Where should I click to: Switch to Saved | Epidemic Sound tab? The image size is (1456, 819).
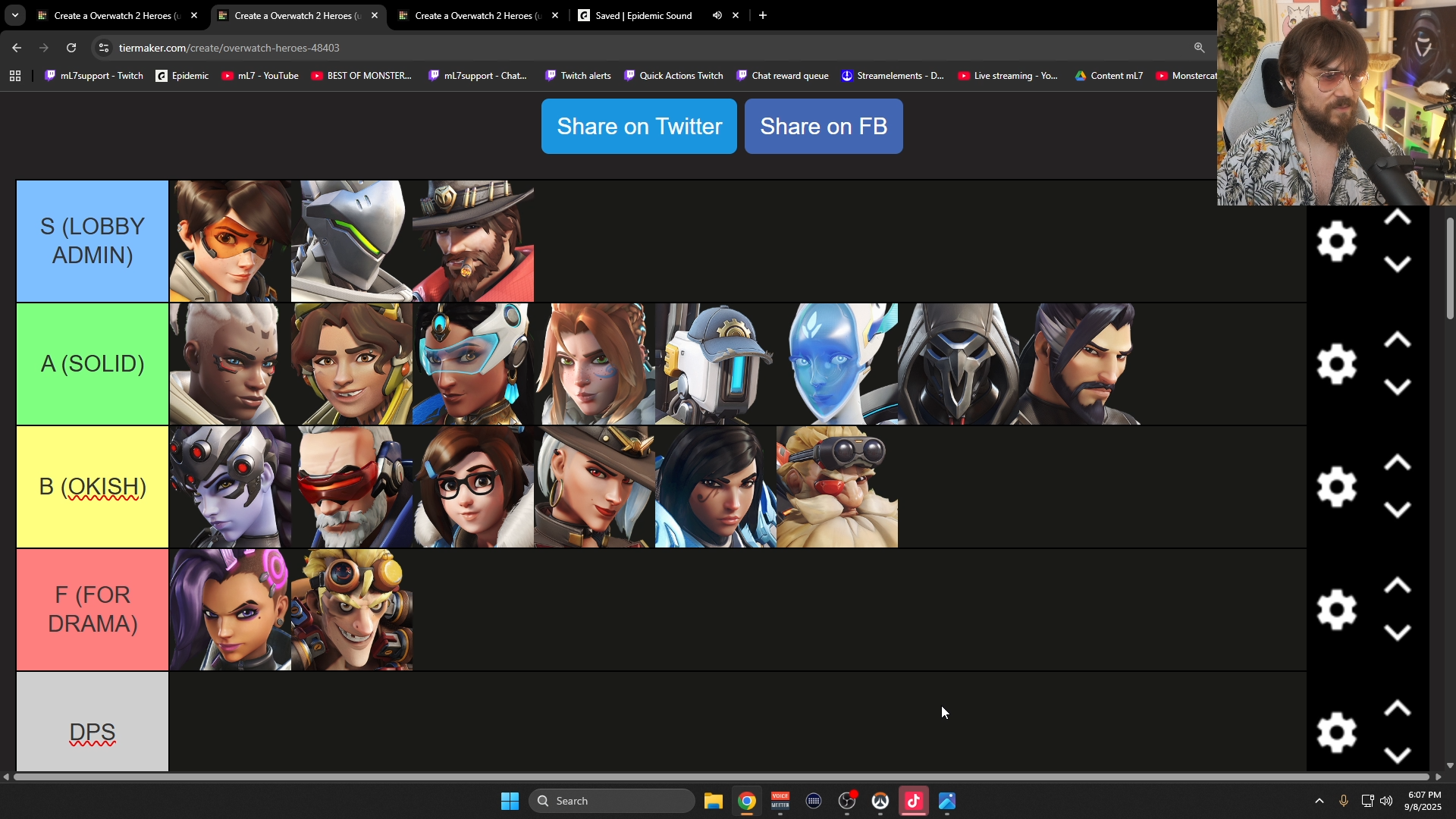(x=643, y=15)
